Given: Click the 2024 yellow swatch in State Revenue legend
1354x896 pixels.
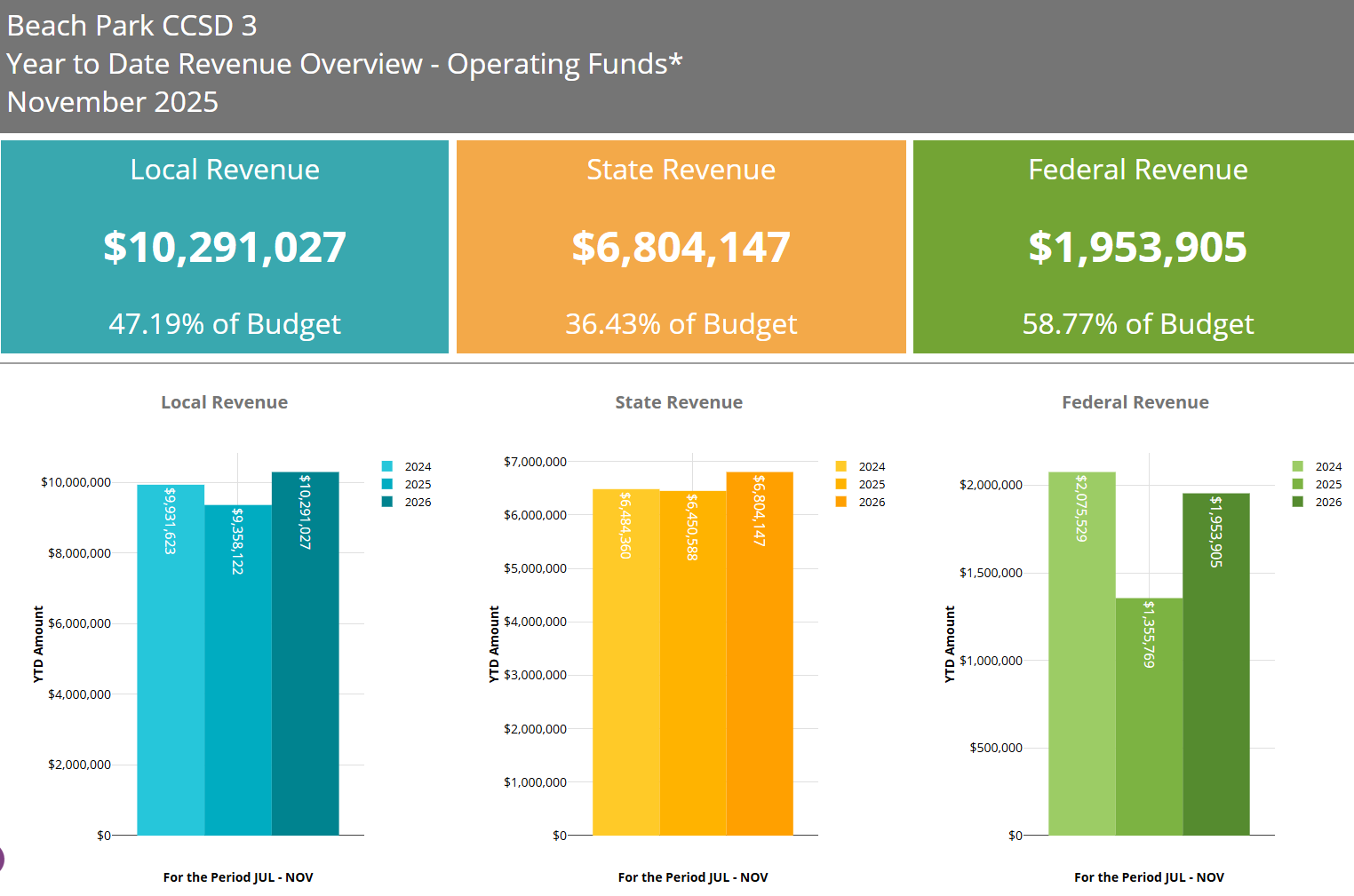Looking at the screenshot, I should (x=841, y=467).
